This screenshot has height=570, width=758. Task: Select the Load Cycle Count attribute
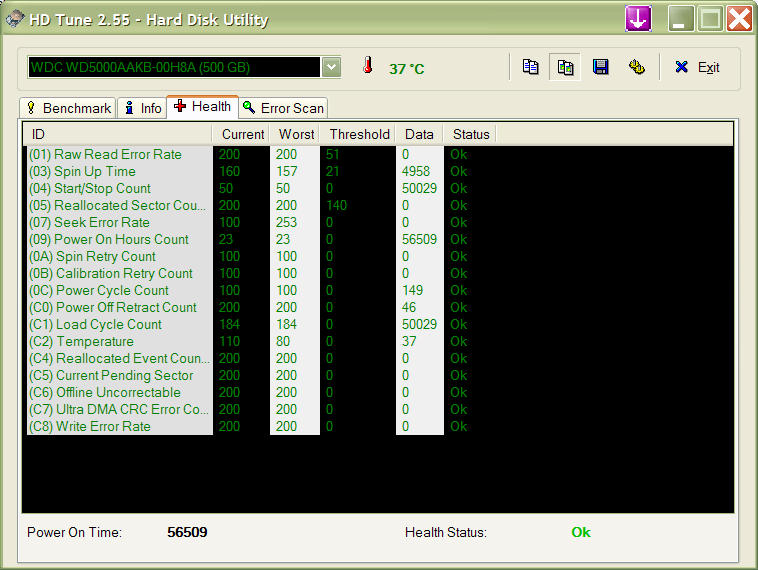tap(95, 324)
